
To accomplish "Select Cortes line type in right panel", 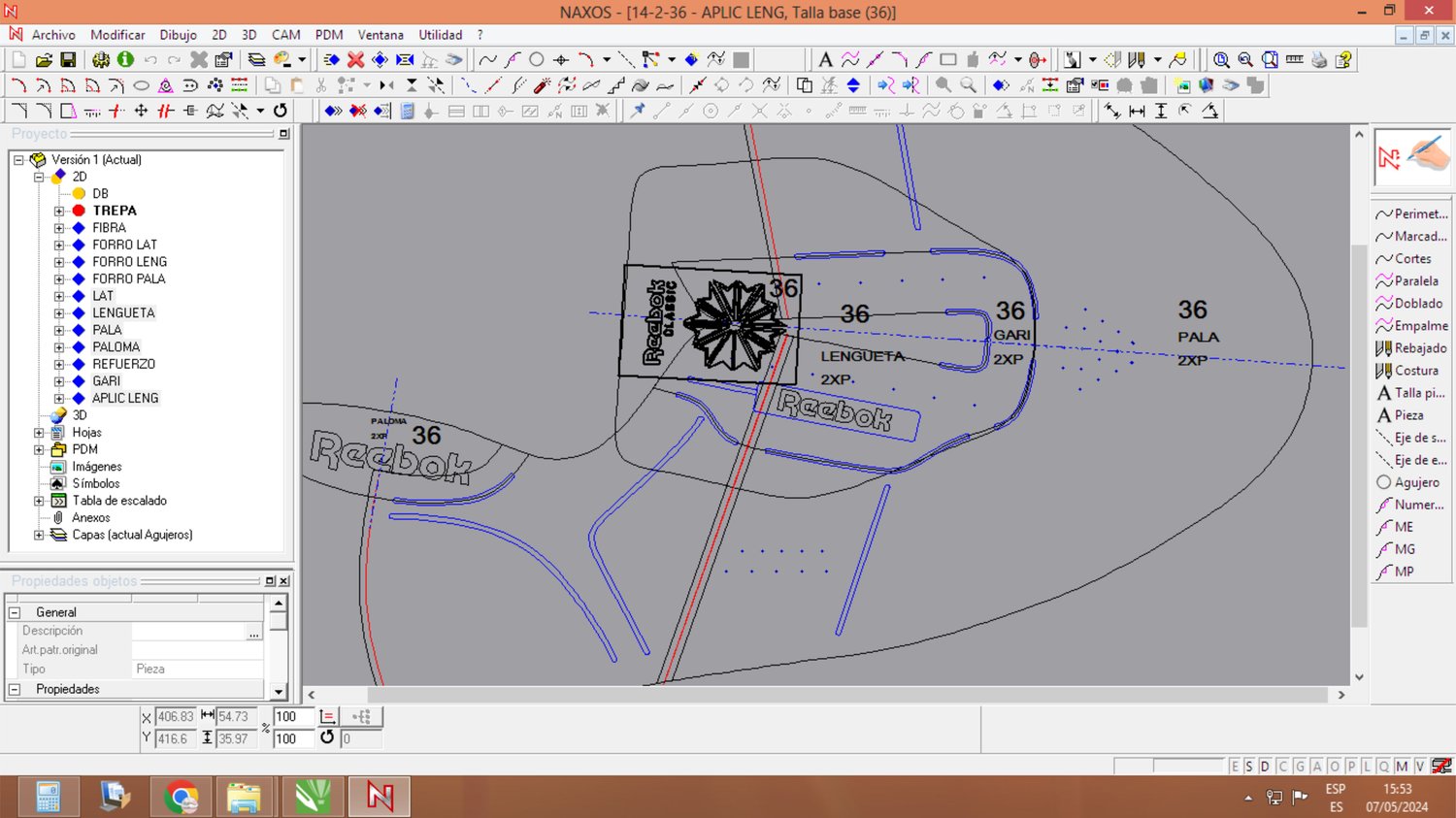I will click(1403, 259).
